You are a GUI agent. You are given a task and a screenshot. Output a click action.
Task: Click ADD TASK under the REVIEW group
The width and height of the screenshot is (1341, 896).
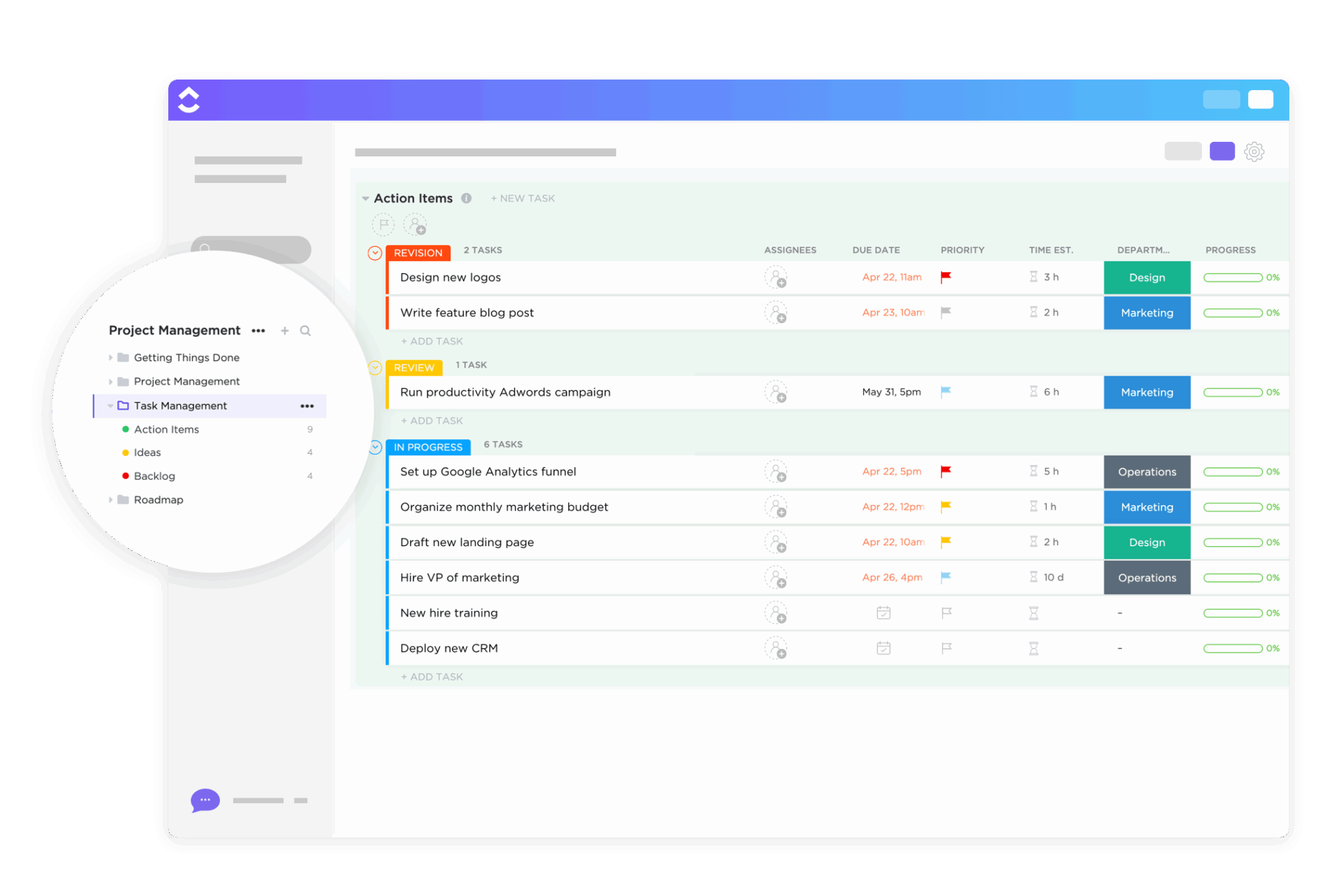[432, 420]
